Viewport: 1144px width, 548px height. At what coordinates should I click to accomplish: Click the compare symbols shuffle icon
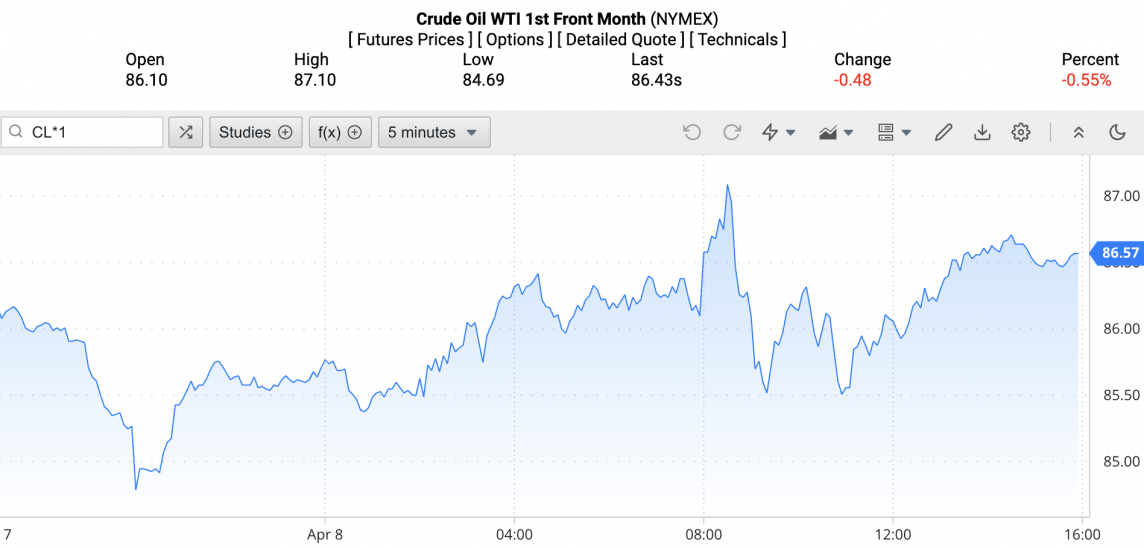click(x=185, y=132)
